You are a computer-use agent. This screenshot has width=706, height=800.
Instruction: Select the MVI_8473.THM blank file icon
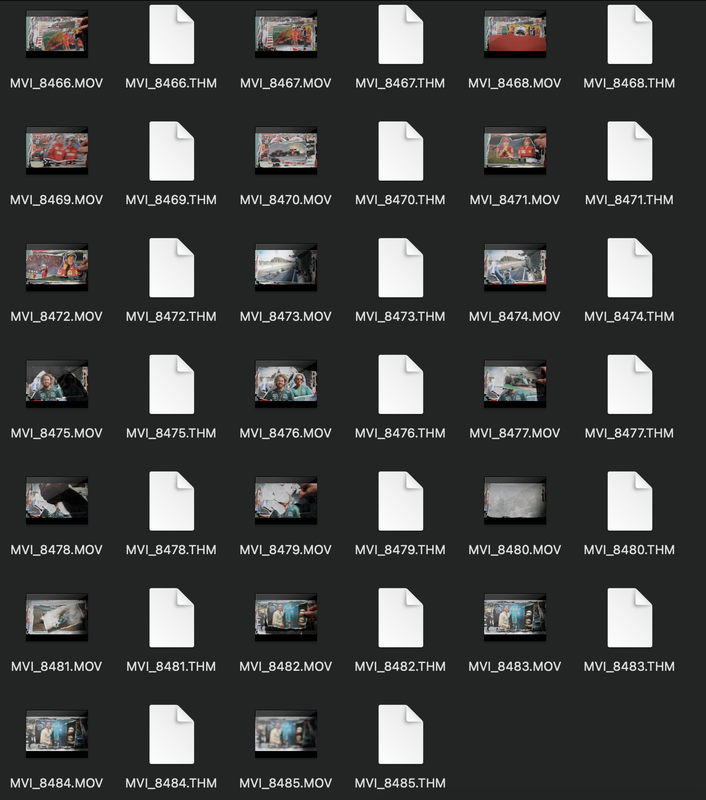pos(400,268)
